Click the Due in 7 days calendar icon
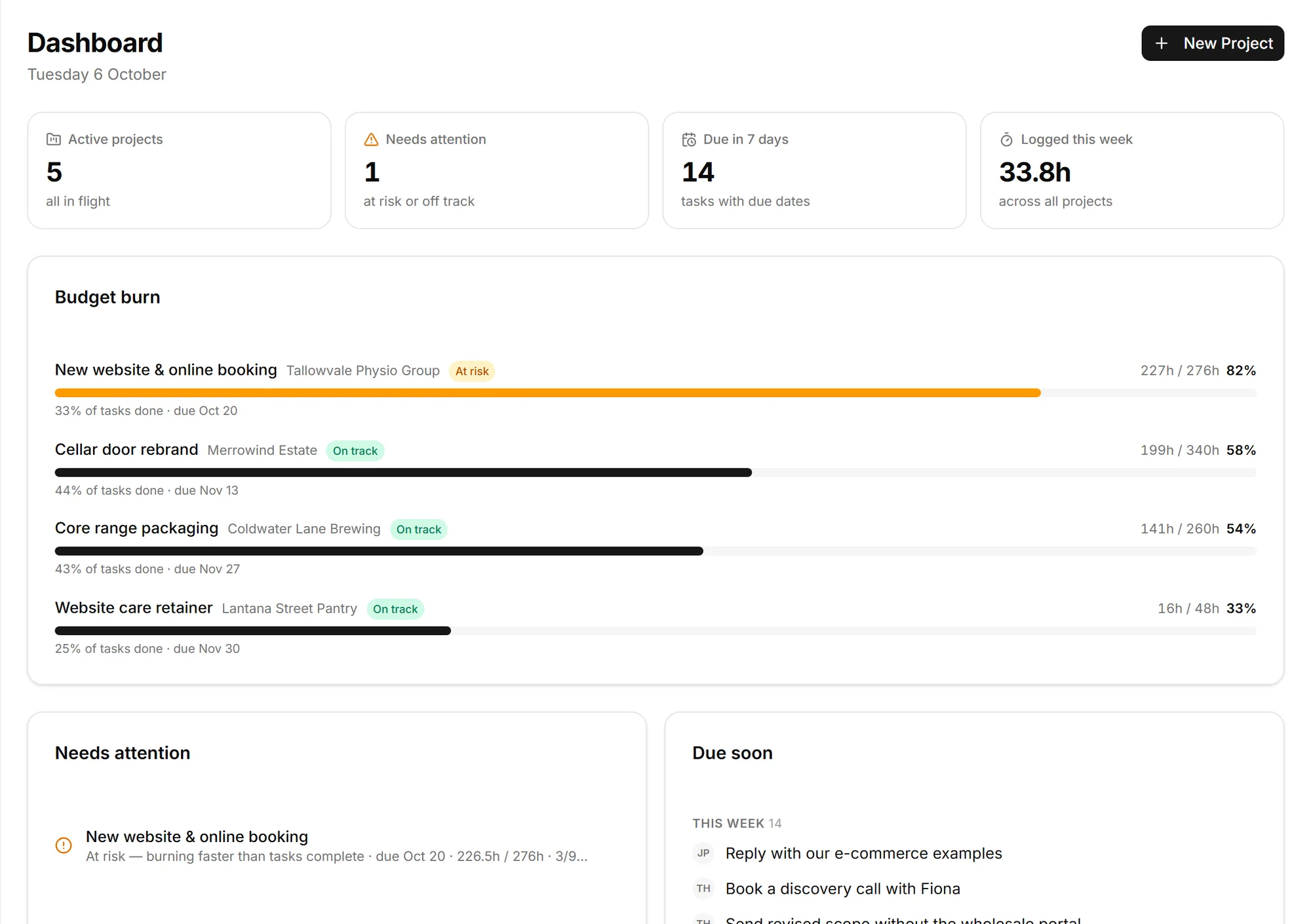1311x924 pixels. [689, 139]
